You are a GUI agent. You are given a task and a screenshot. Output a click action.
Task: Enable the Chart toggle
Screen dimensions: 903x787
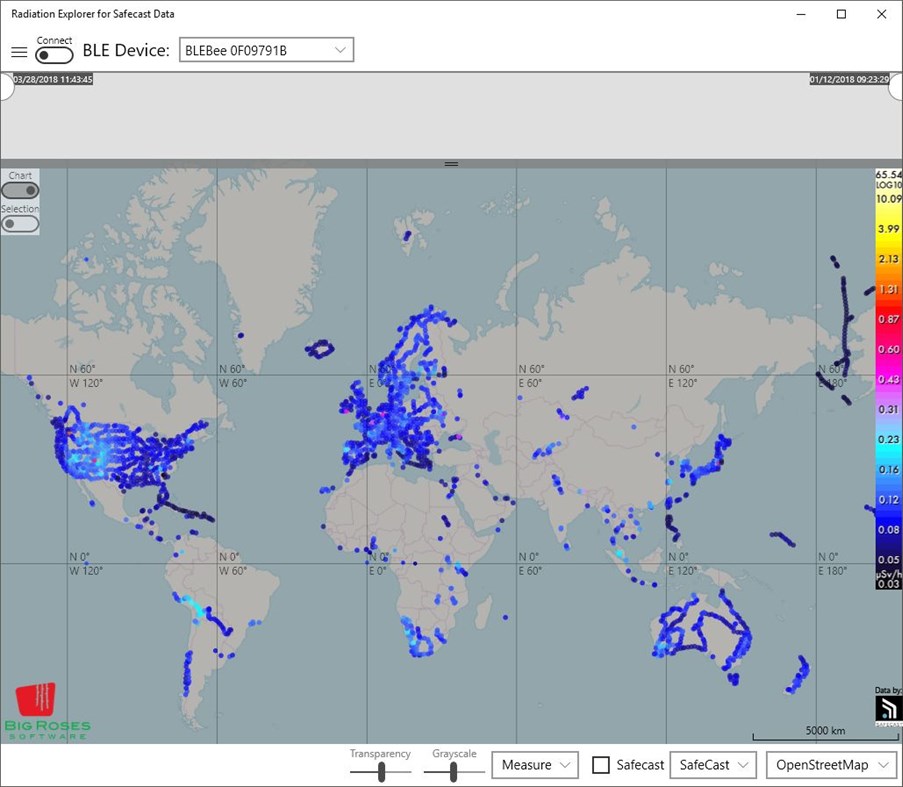[x=20, y=189]
